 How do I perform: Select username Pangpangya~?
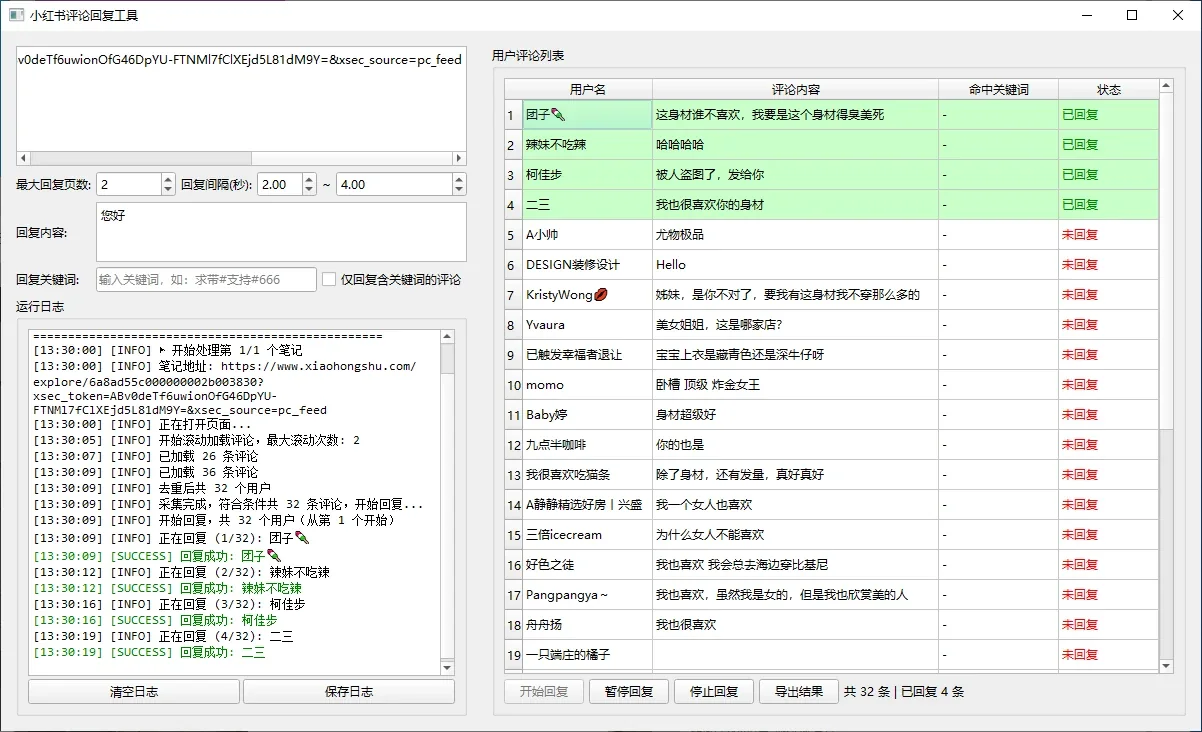tap(588, 595)
